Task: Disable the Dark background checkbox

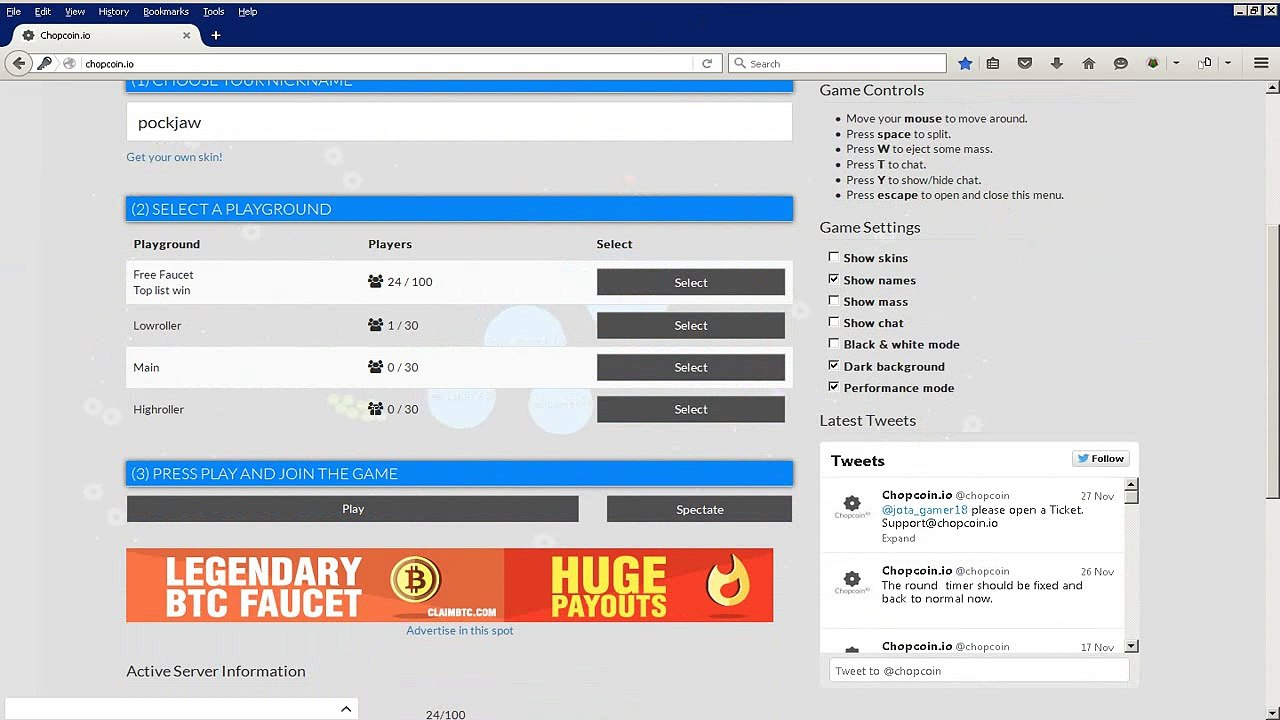Action: click(x=833, y=365)
